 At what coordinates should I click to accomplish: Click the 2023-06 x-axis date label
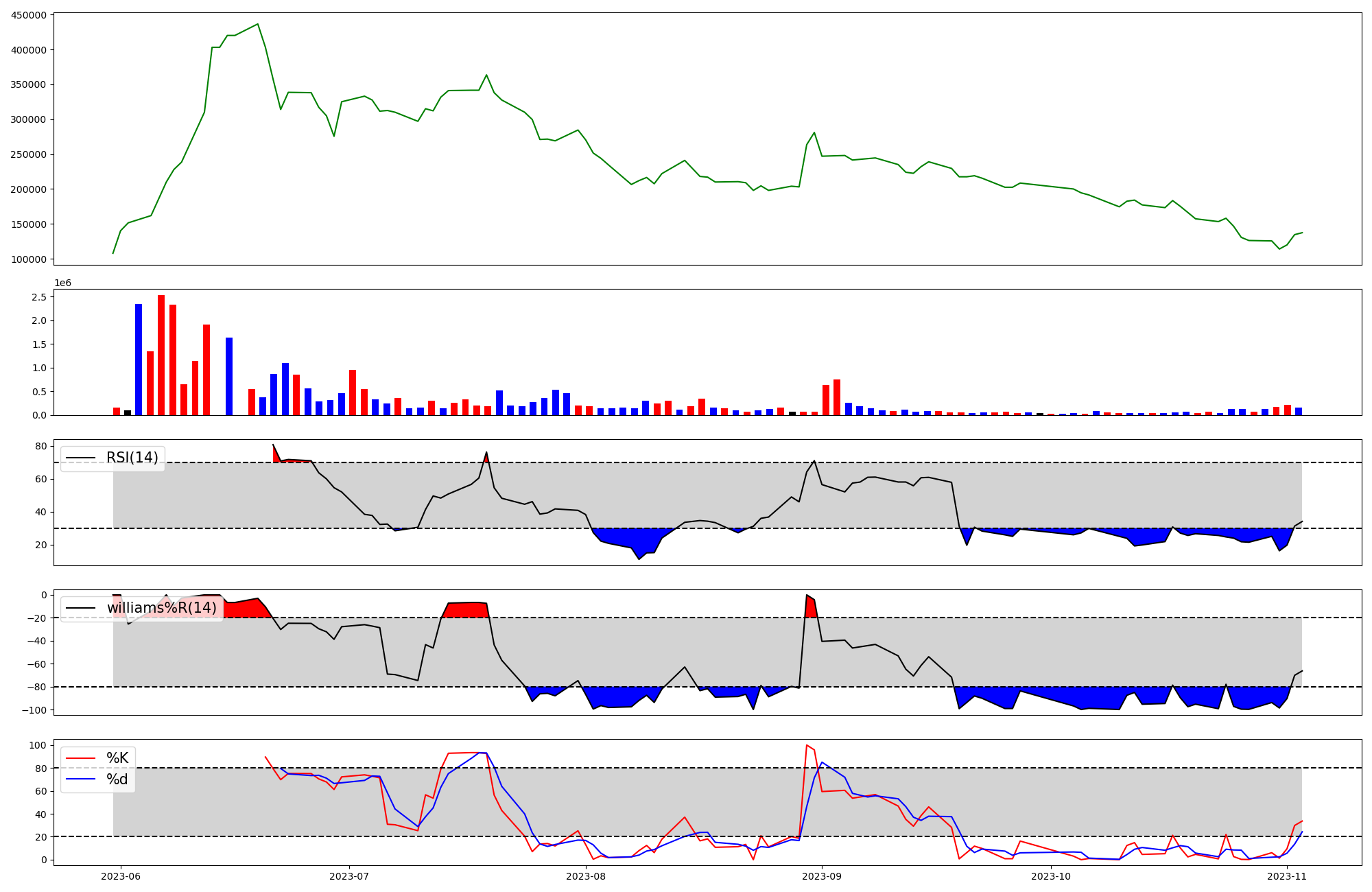121,876
